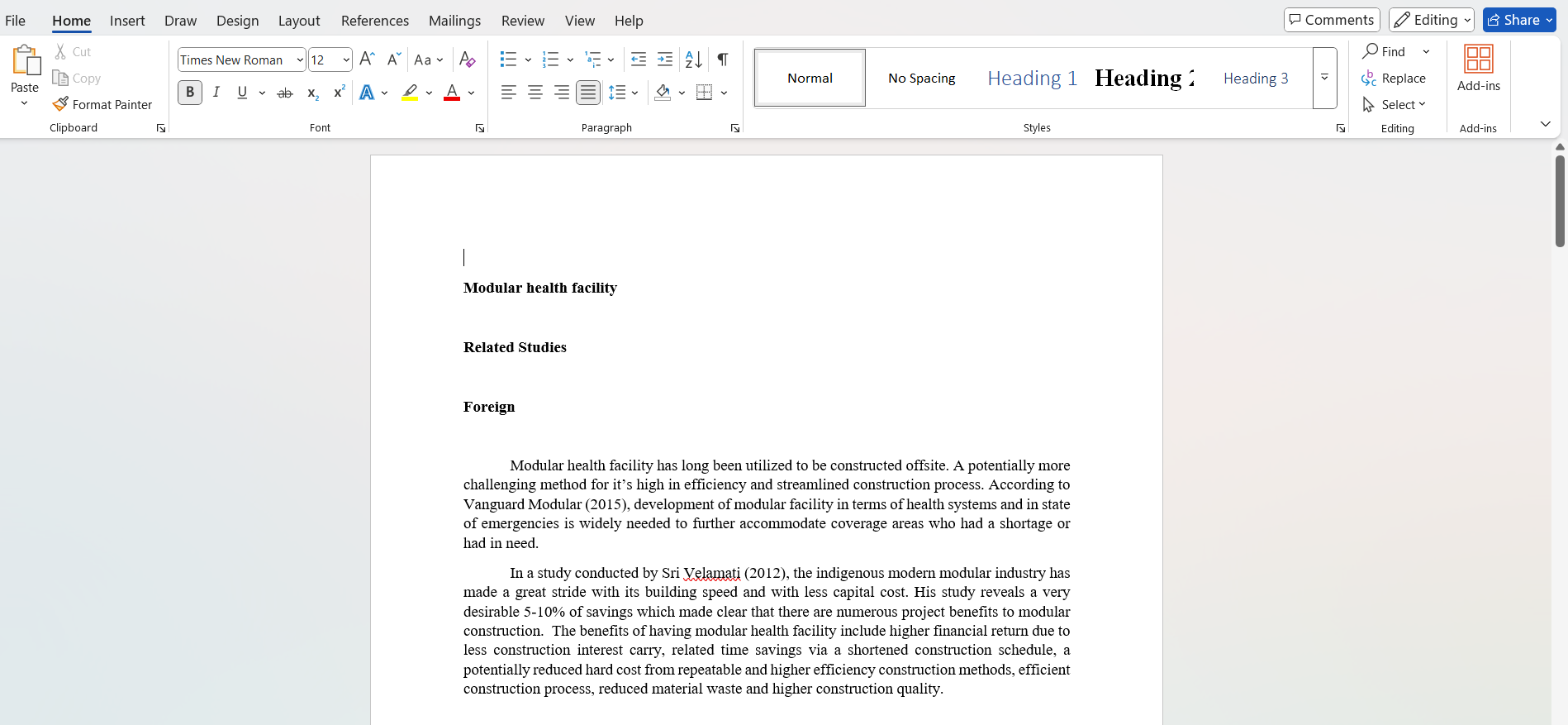Expand underline style dropdown arrow
The image size is (1568, 725).
tap(262, 93)
